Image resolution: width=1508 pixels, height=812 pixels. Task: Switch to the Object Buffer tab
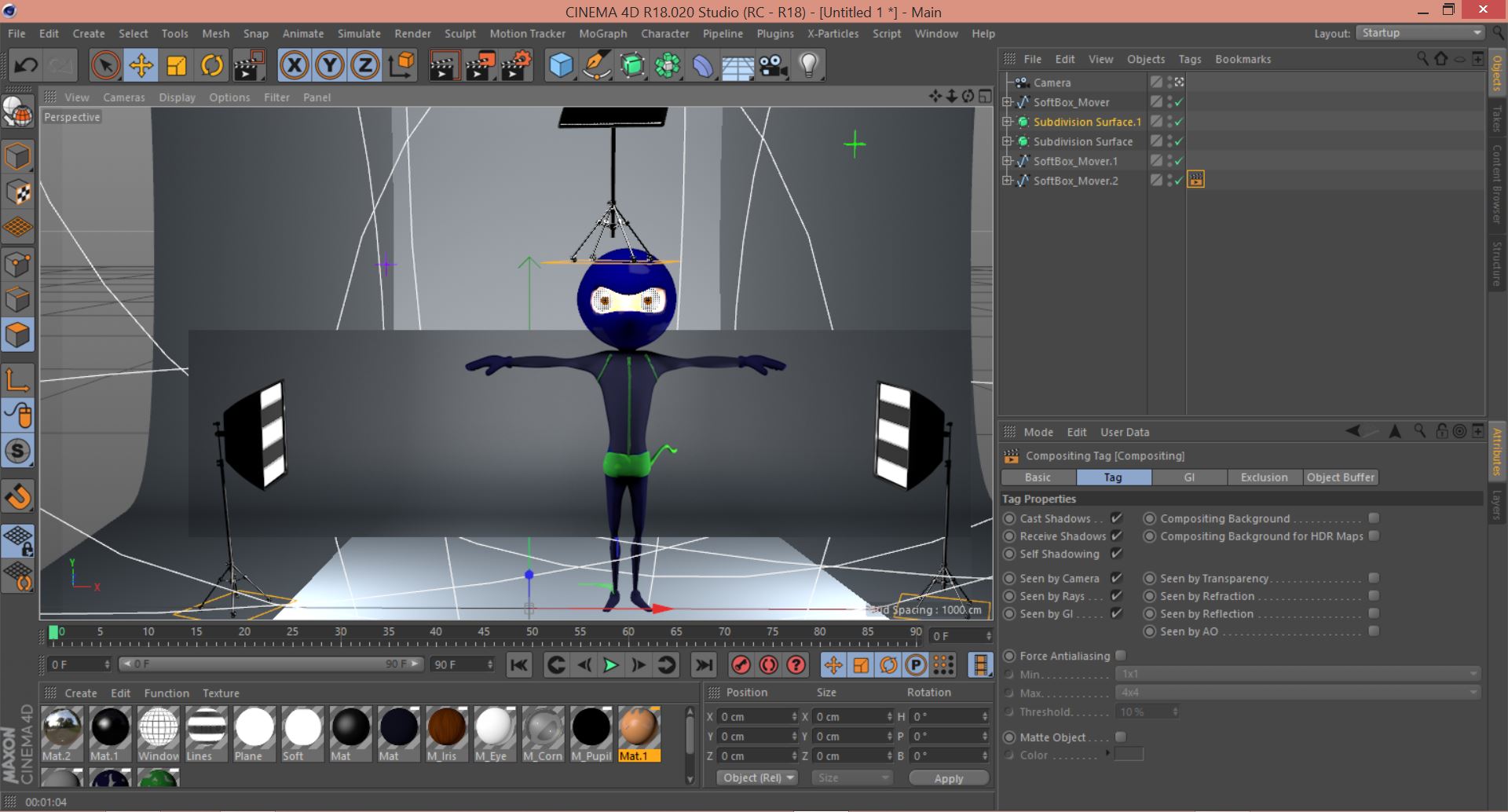pos(1341,477)
